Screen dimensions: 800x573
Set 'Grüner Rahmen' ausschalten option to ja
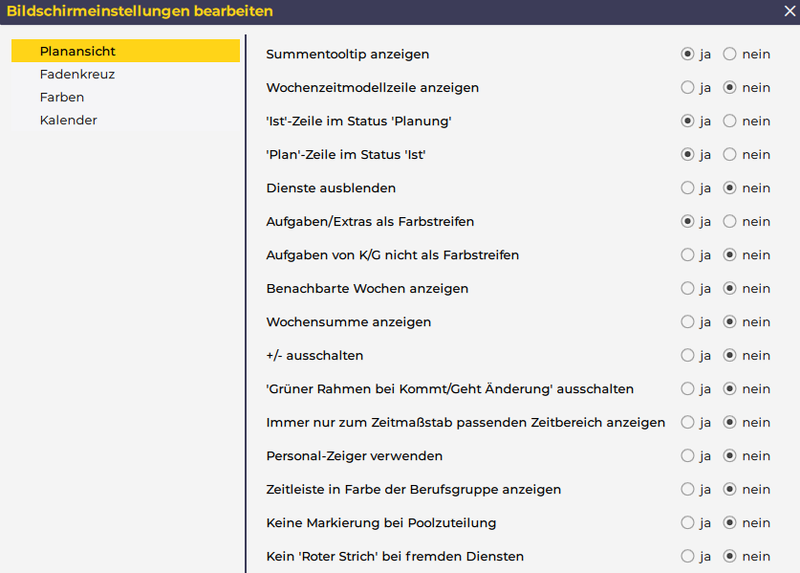[687, 389]
